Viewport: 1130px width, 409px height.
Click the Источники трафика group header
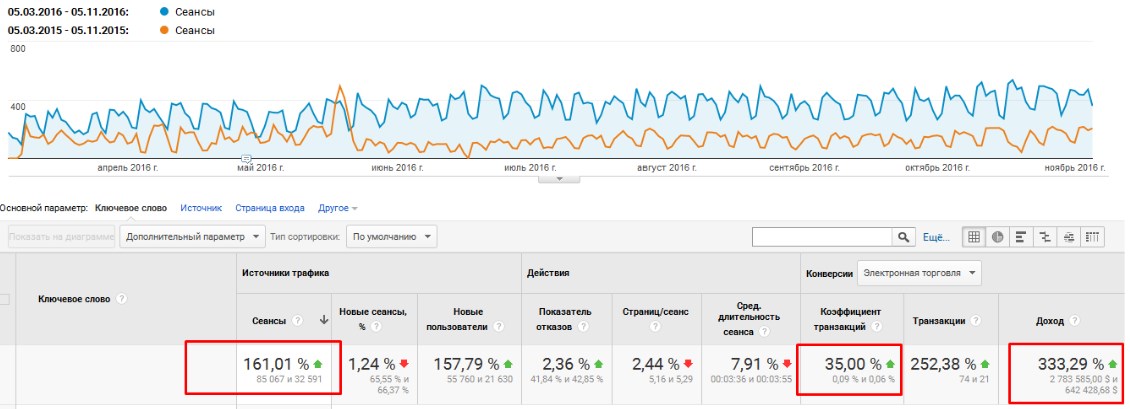pyautogui.click(x=285, y=273)
